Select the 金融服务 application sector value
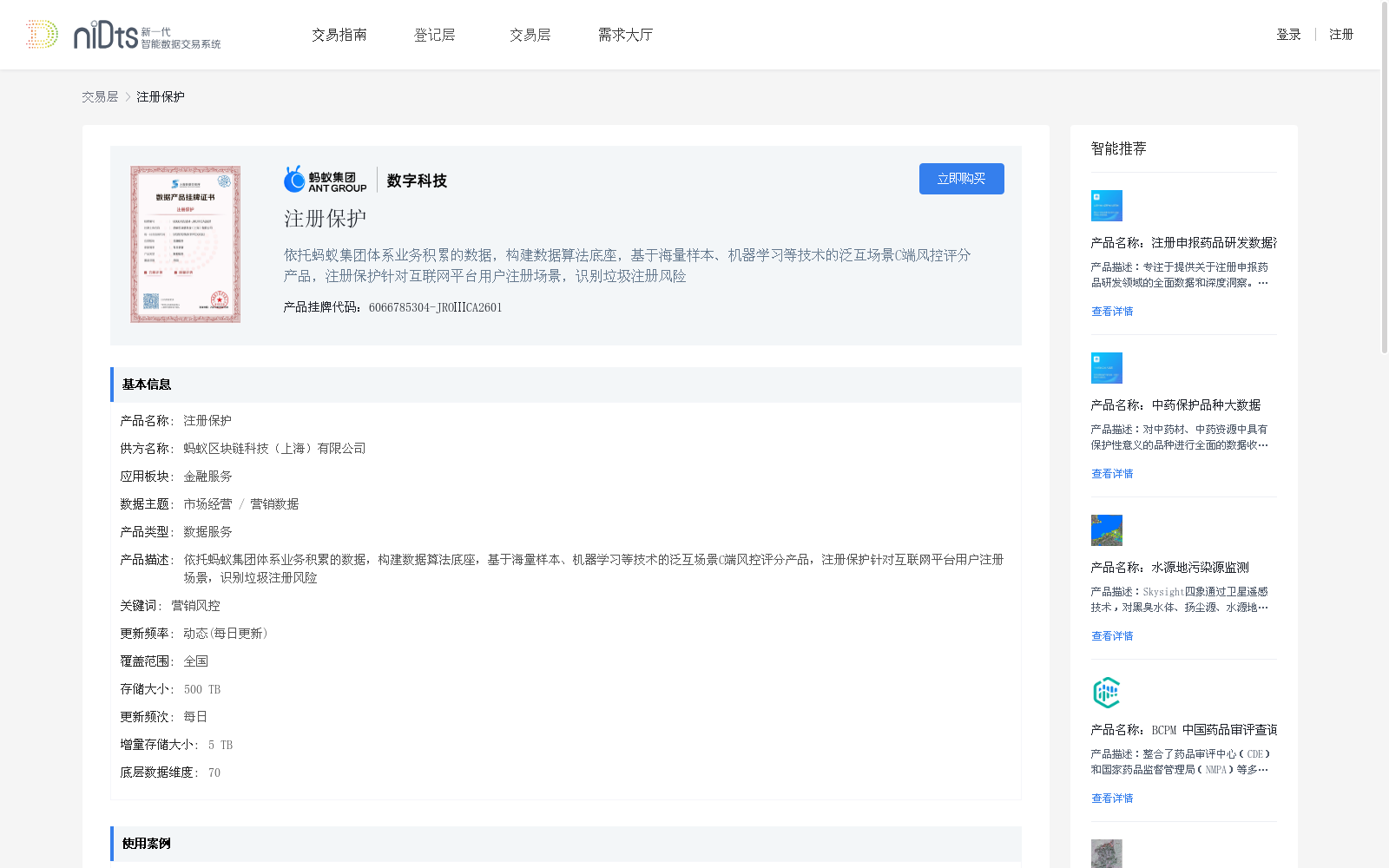1389x868 pixels. [x=207, y=477]
